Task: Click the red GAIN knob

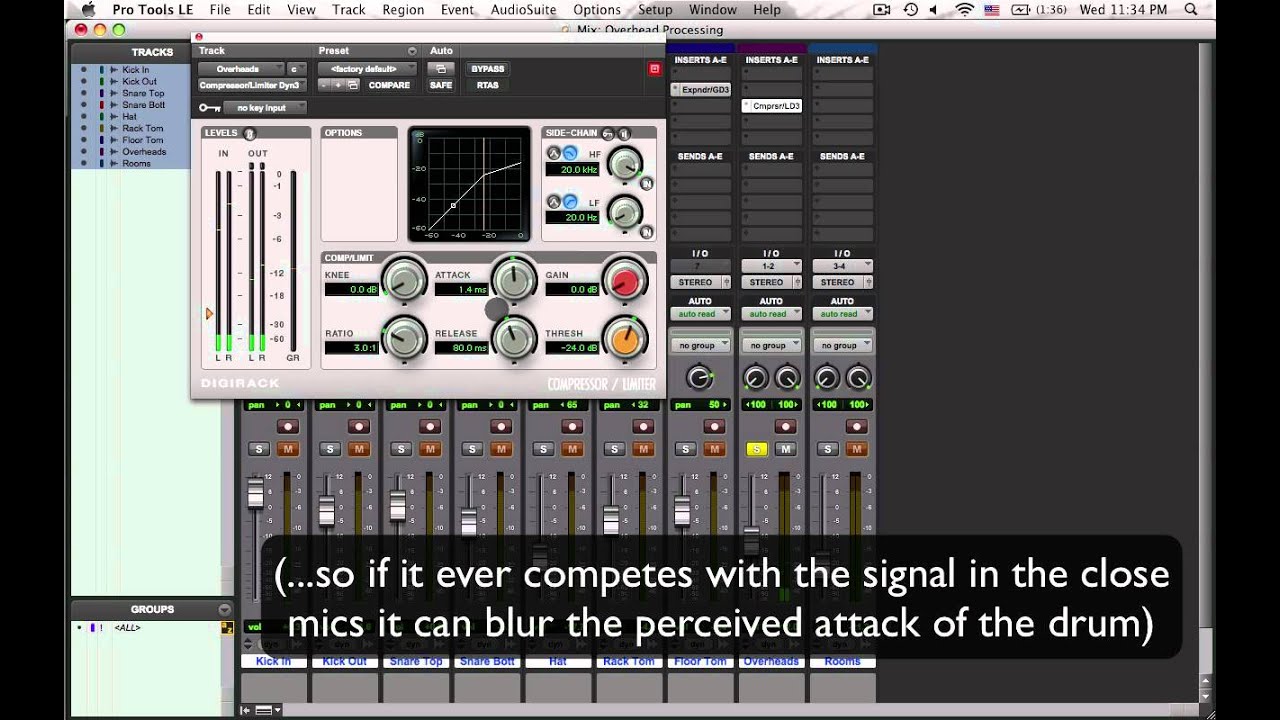Action: coord(624,282)
